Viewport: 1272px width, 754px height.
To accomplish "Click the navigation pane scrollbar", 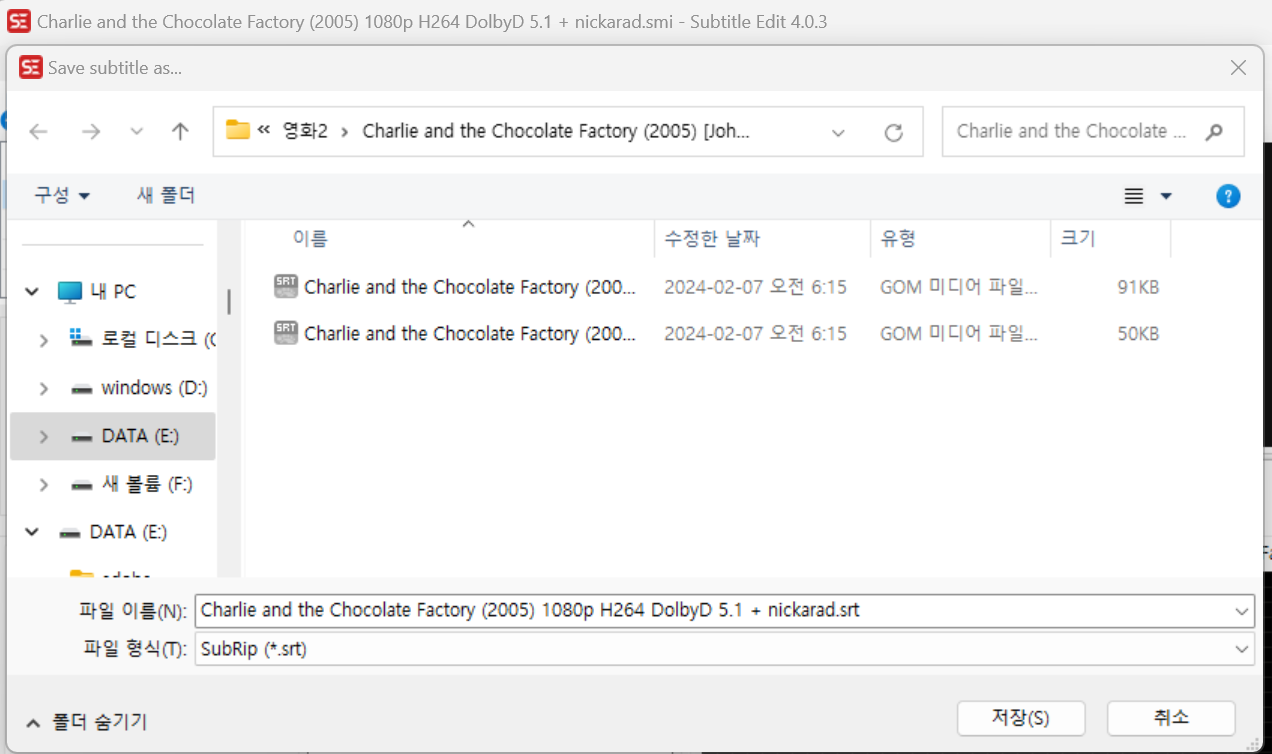I will click(x=229, y=301).
